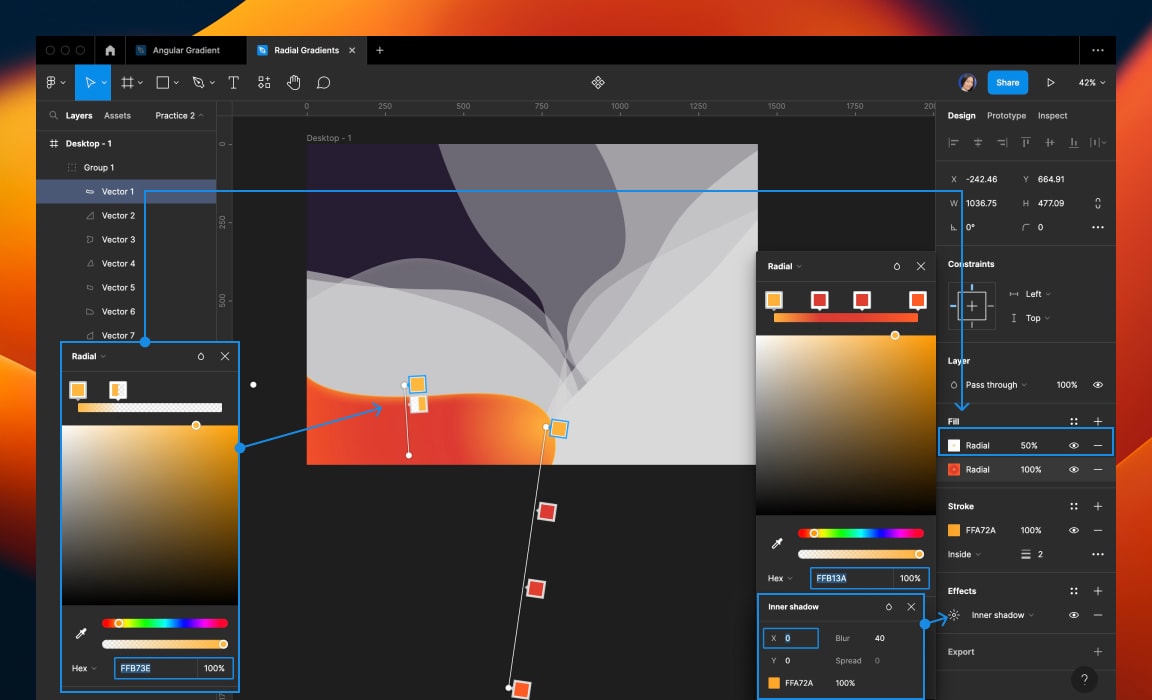This screenshot has height=700, width=1152.
Task: Switch to Layers tab
Action: point(79,115)
